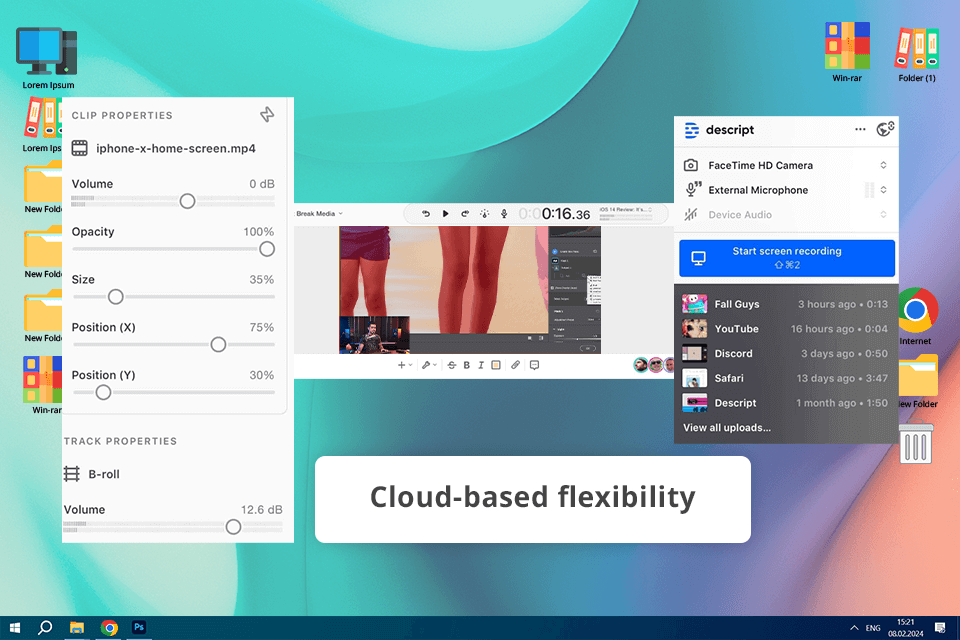Click the camera icon beside FaceTime HD Camera
960x640 pixels.
tap(691, 165)
